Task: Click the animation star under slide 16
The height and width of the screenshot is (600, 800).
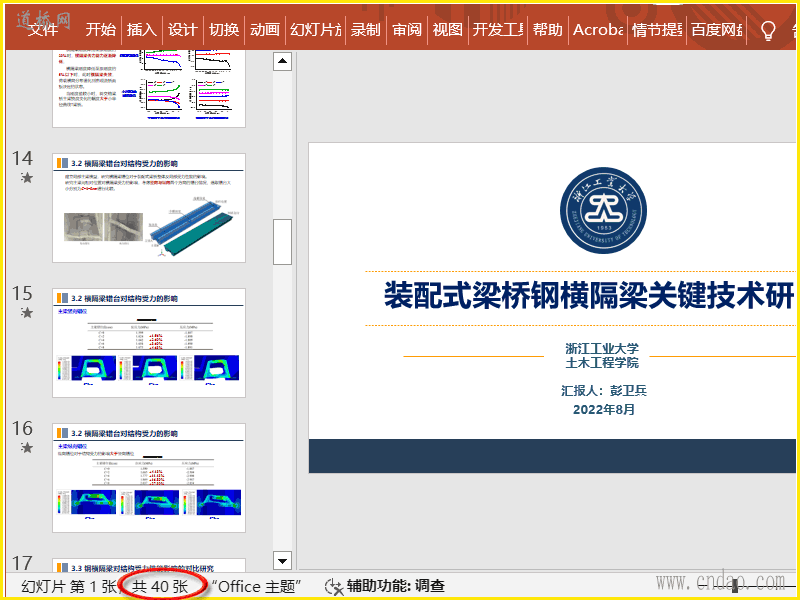Action: click(27, 447)
